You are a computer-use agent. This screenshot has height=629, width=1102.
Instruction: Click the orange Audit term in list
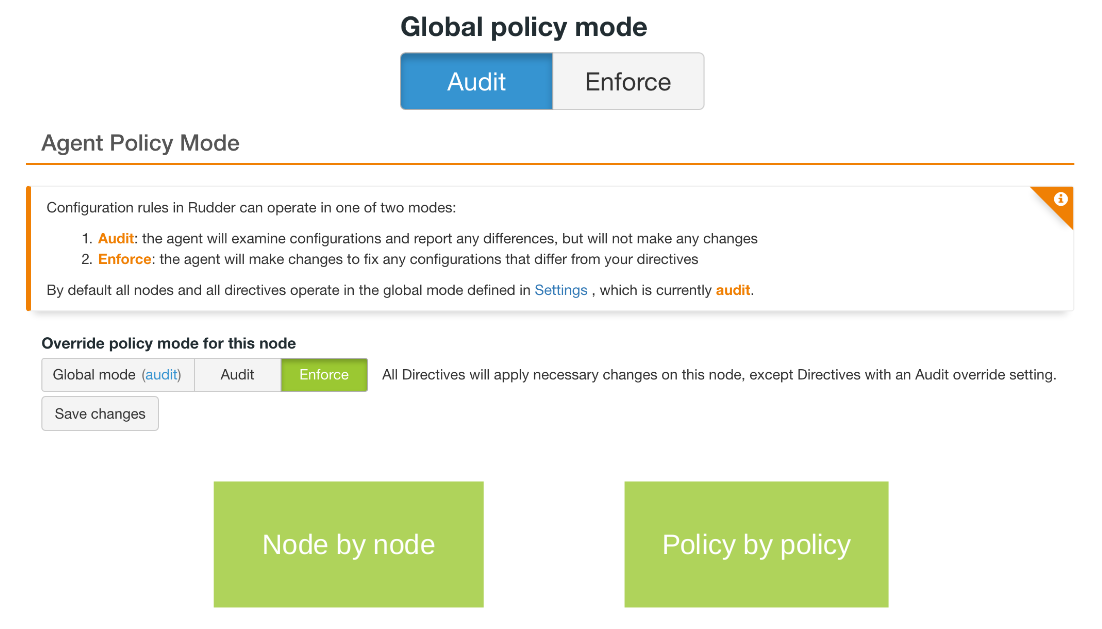tap(116, 239)
